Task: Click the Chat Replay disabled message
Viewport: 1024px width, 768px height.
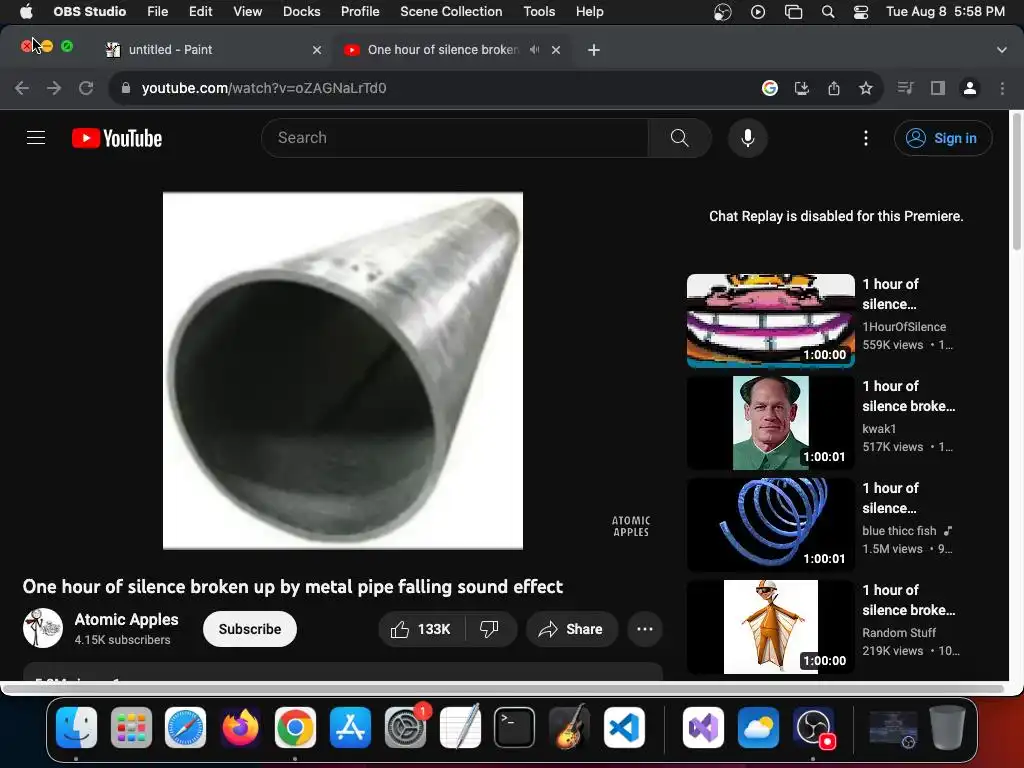Action: point(836,216)
